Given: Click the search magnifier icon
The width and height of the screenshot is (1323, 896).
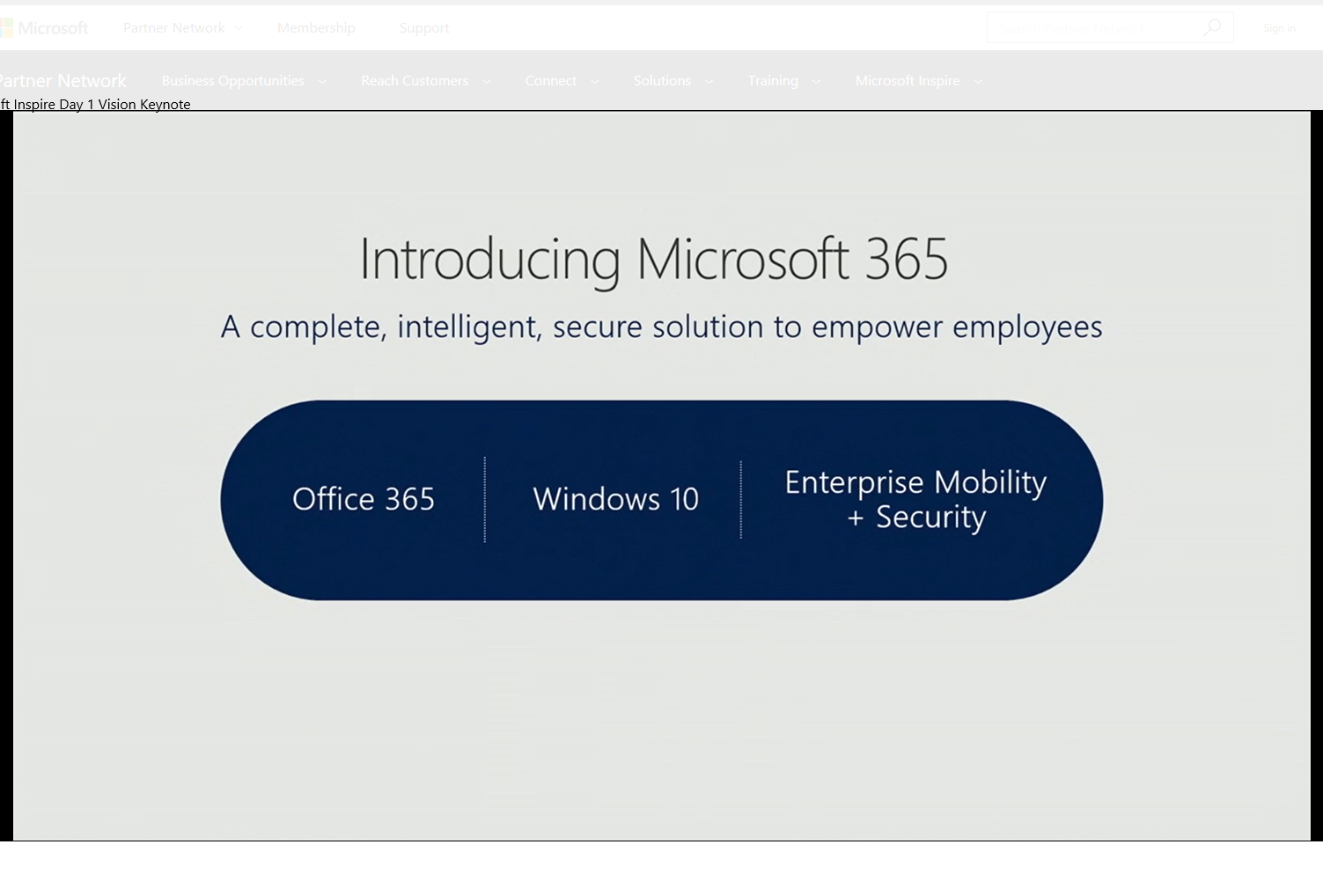Looking at the screenshot, I should [1212, 28].
